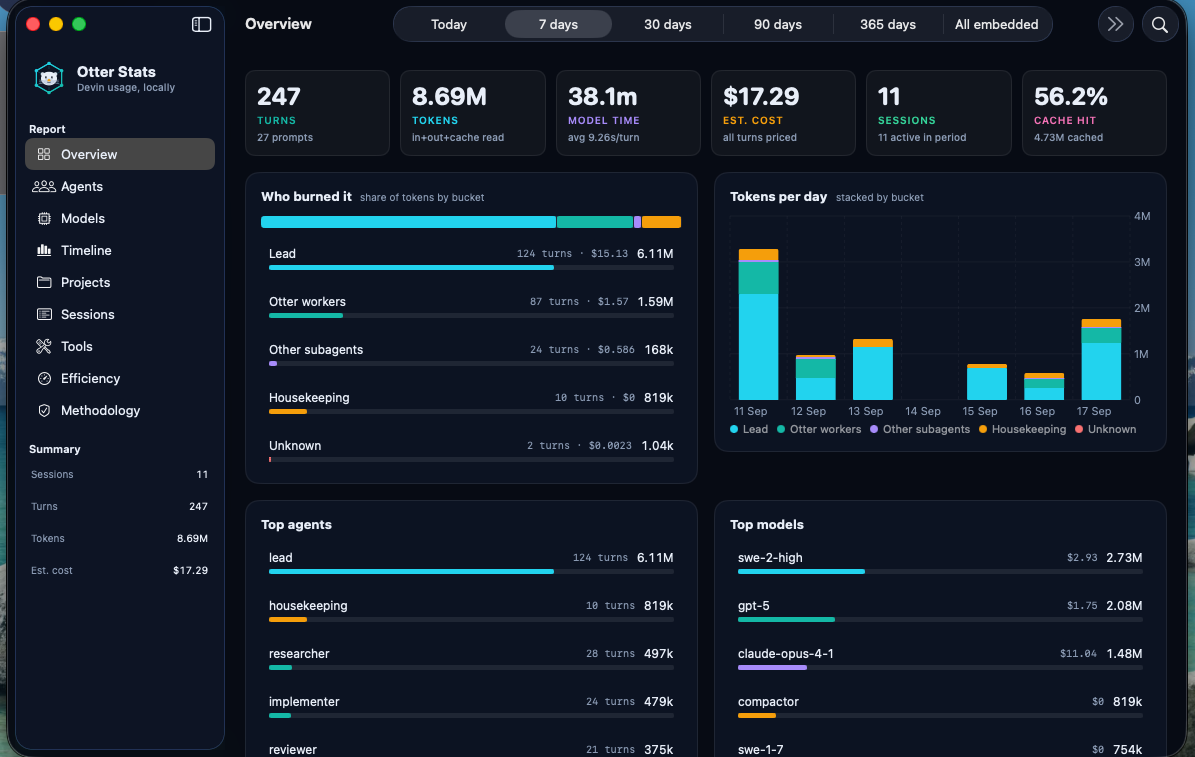The image size is (1195, 757).
Task: Click the 13 Sep stacked bar
Action: (873, 370)
